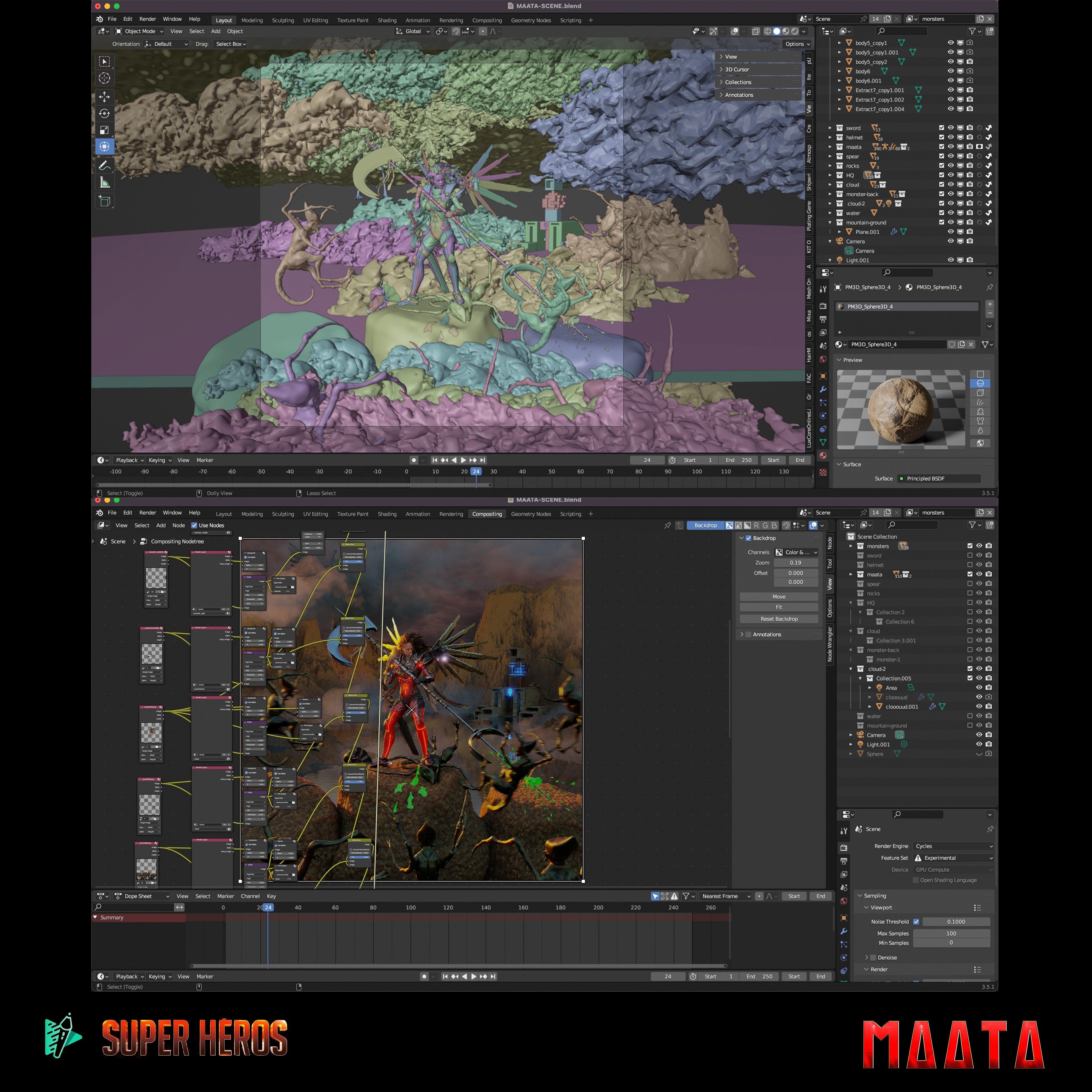This screenshot has width=1092, height=1092.
Task: Open the Render menu in Layout window
Action: 148,19
